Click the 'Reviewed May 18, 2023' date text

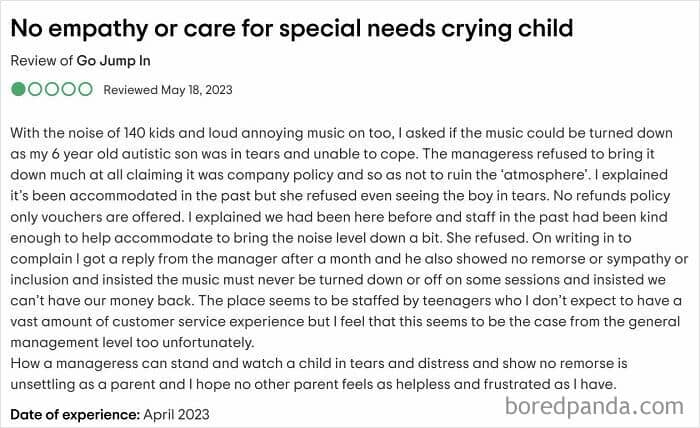(168, 90)
